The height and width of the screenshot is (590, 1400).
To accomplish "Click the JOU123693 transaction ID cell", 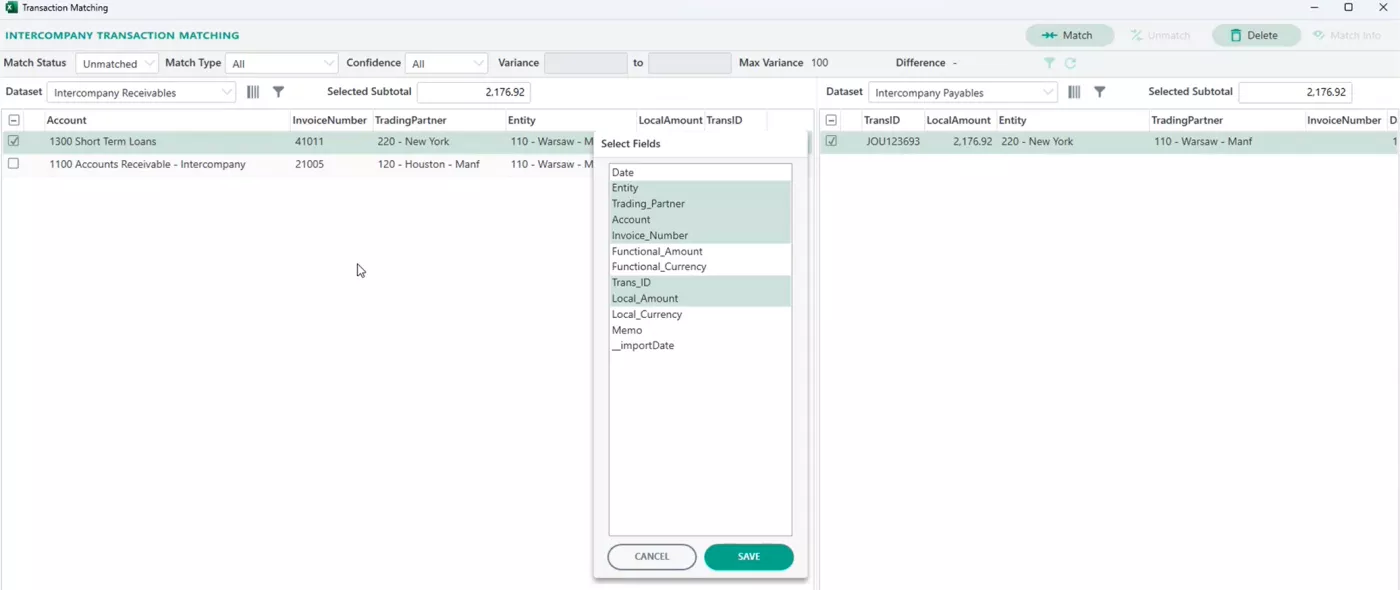I will point(893,142).
